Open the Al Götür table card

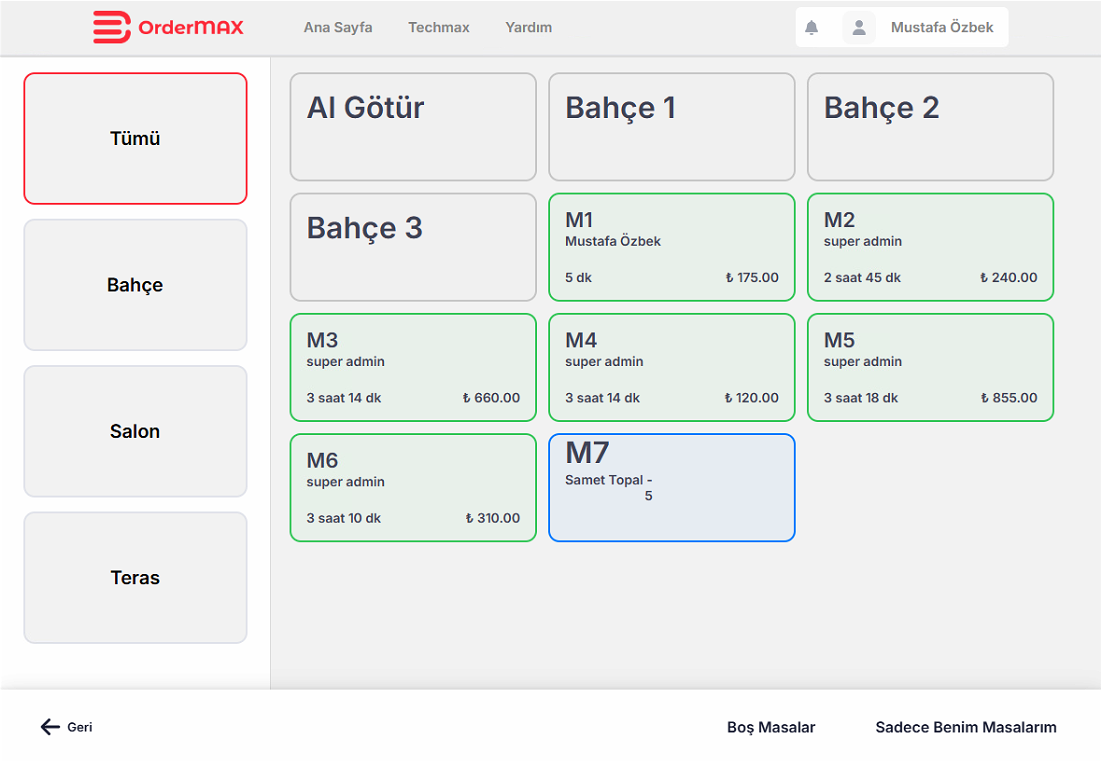pos(413,127)
